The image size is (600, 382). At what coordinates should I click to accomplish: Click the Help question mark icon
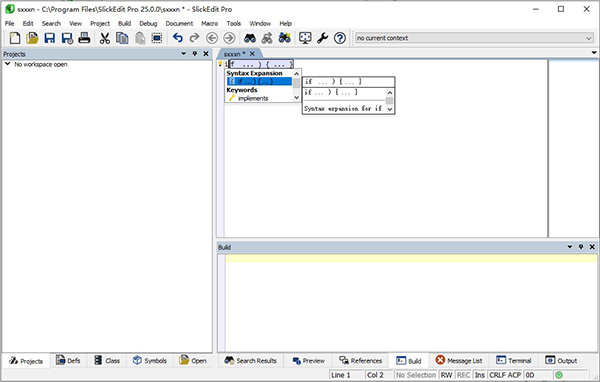click(340, 38)
